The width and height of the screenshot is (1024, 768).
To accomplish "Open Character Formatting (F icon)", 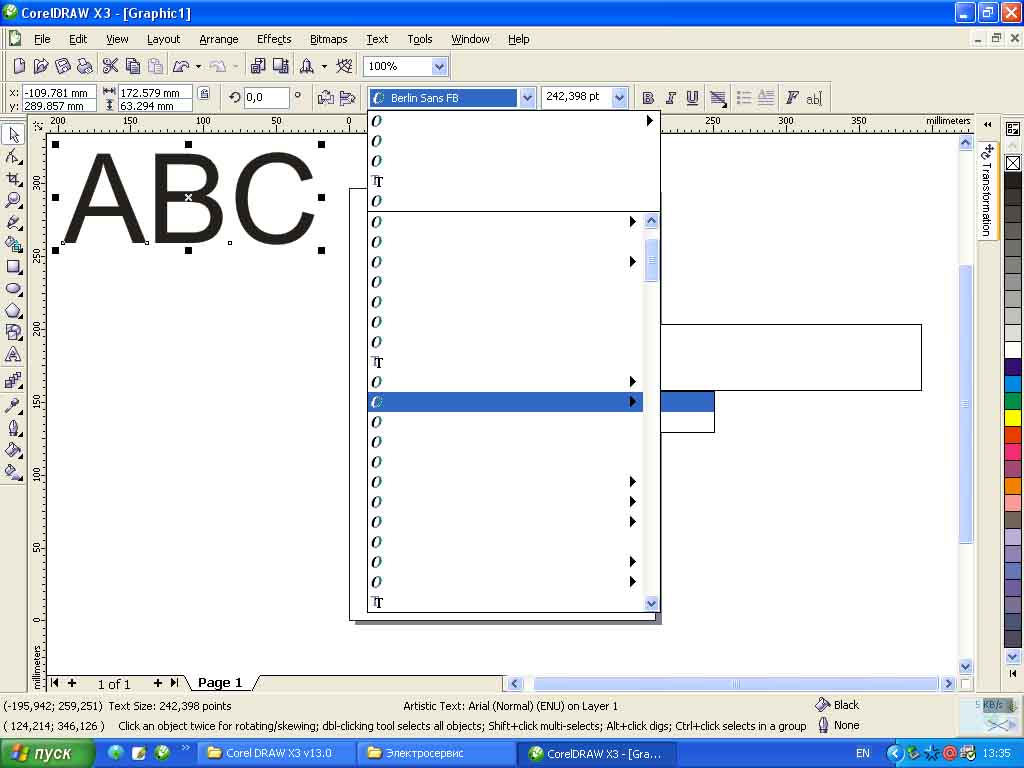I will tap(792, 97).
